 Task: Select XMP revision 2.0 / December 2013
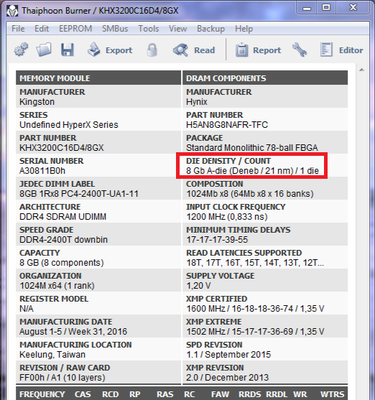[x=227, y=378]
